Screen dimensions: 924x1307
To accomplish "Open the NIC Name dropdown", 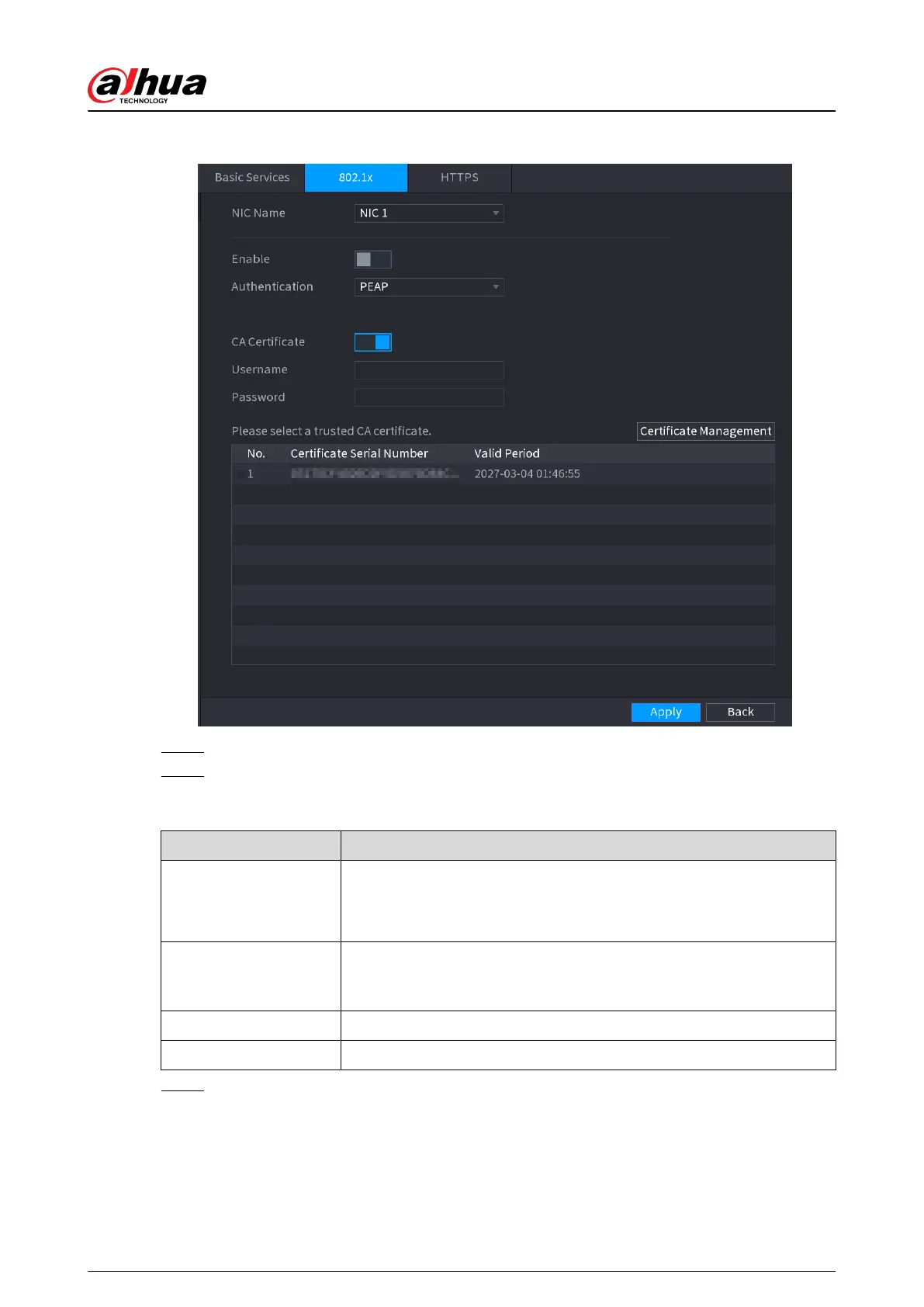I will pos(429,213).
